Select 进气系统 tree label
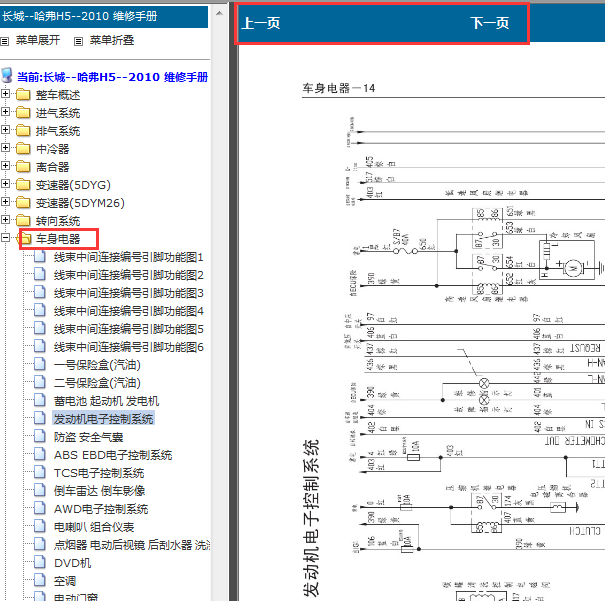The width and height of the screenshot is (605, 601). click(x=58, y=113)
